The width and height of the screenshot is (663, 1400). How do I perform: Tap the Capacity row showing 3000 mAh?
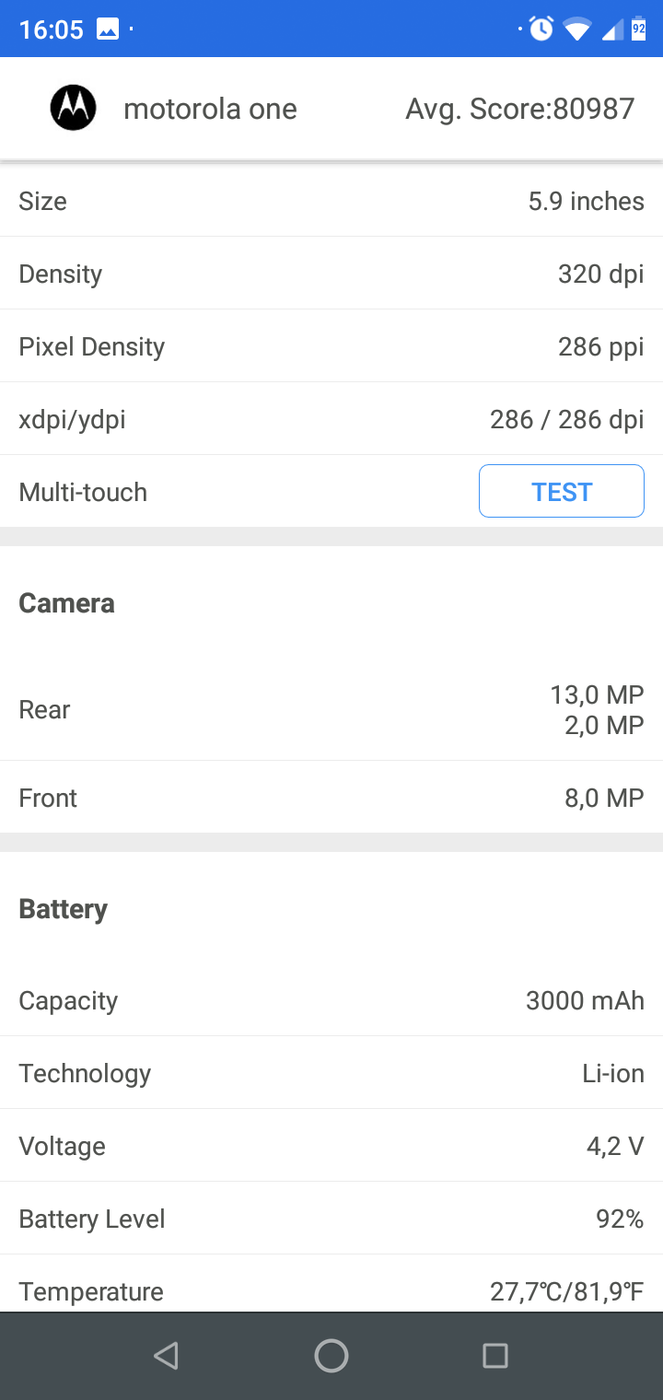click(x=331, y=1000)
